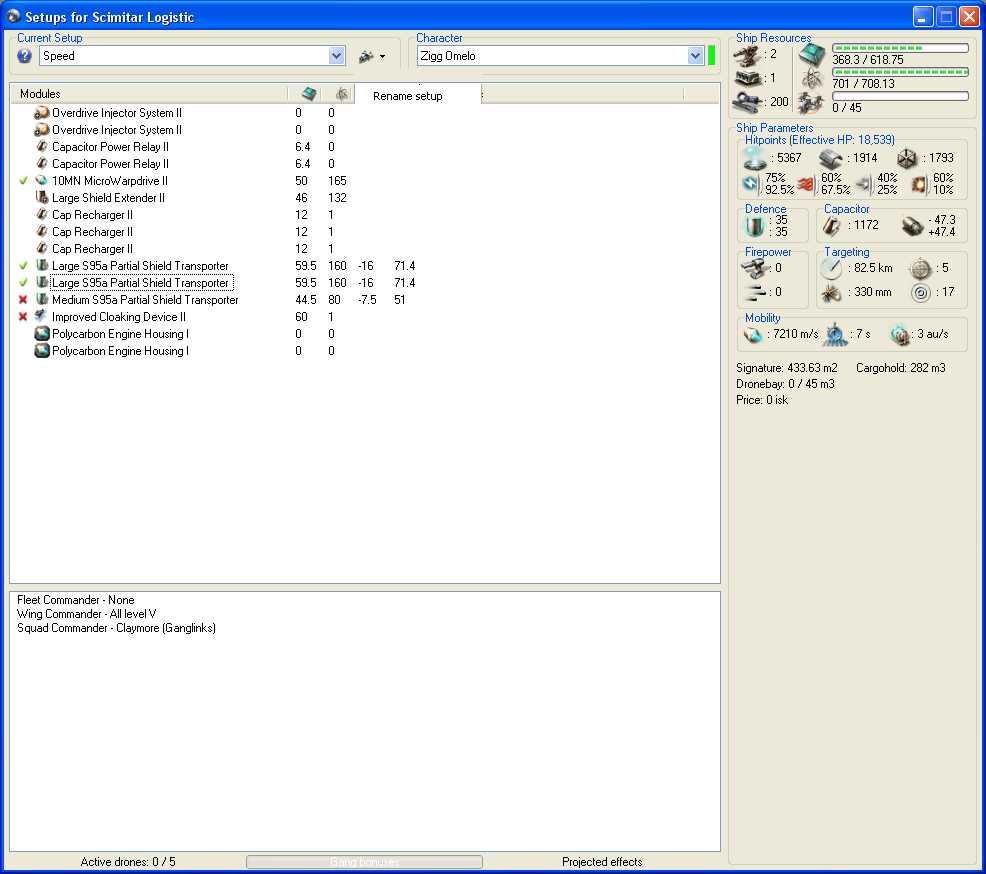986x874 pixels.
Task: Select the 10MN MicroWarpdrive II module icon
Action: pyautogui.click(x=42, y=180)
